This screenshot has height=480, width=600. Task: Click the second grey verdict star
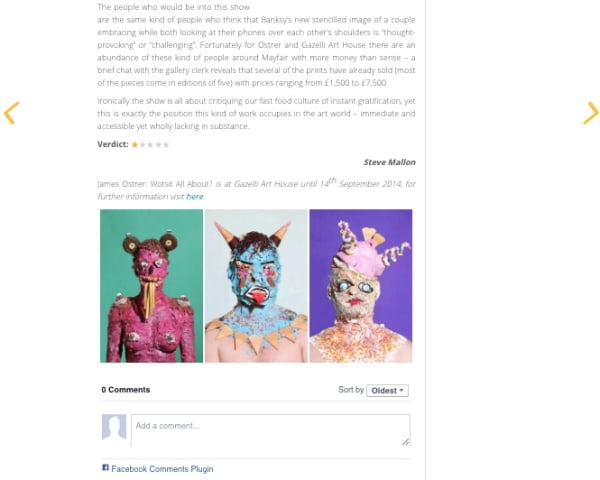click(150, 145)
